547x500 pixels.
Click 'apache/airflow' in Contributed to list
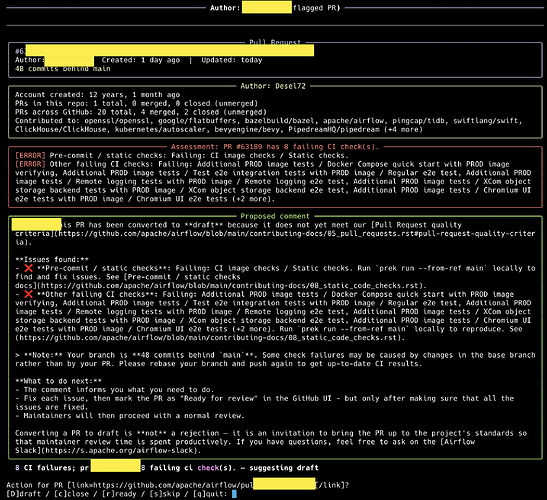coord(353,121)
